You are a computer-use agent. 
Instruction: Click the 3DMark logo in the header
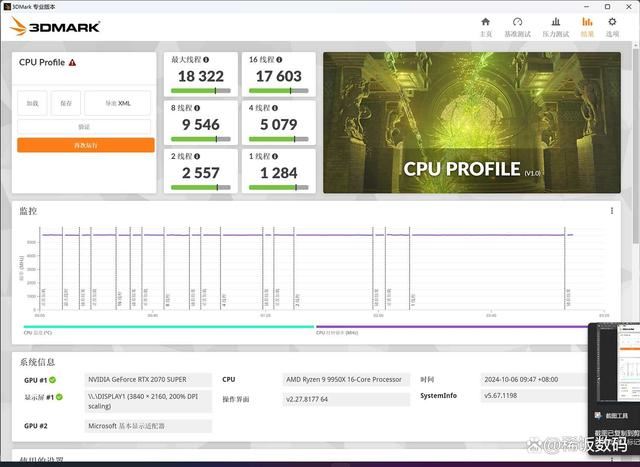55,27
